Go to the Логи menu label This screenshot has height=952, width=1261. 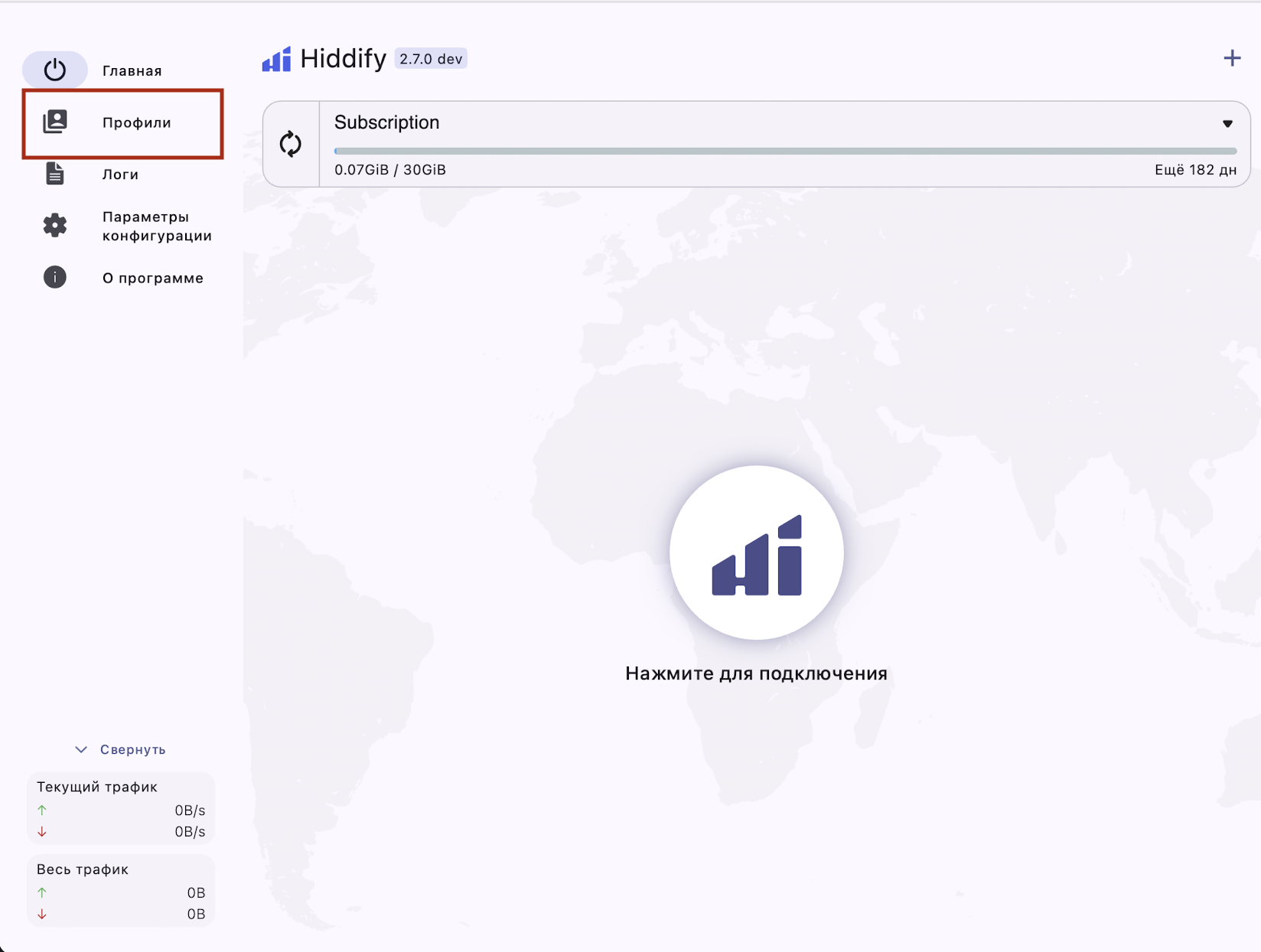[x=120, y=174]
